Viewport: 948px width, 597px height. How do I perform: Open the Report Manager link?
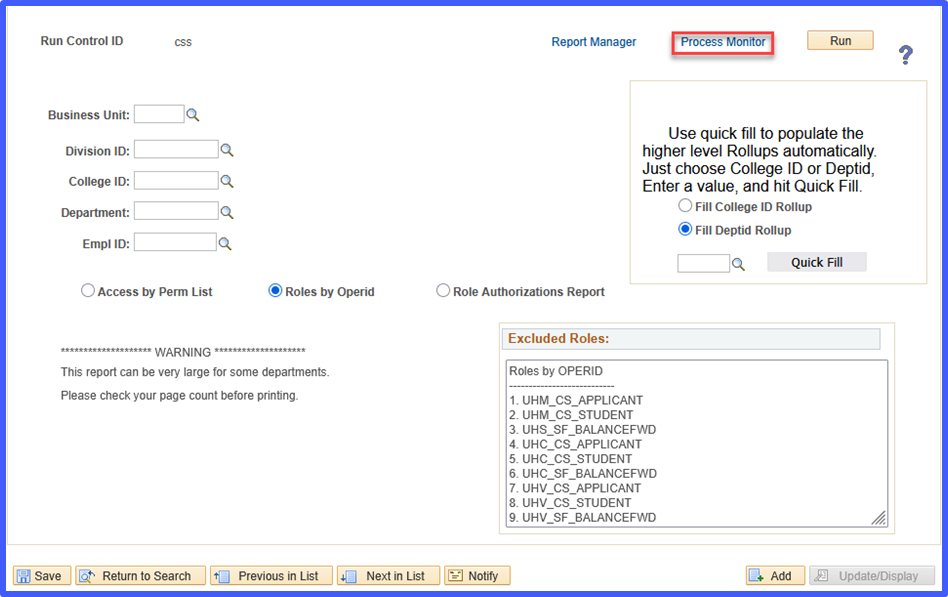pos(594,42)
